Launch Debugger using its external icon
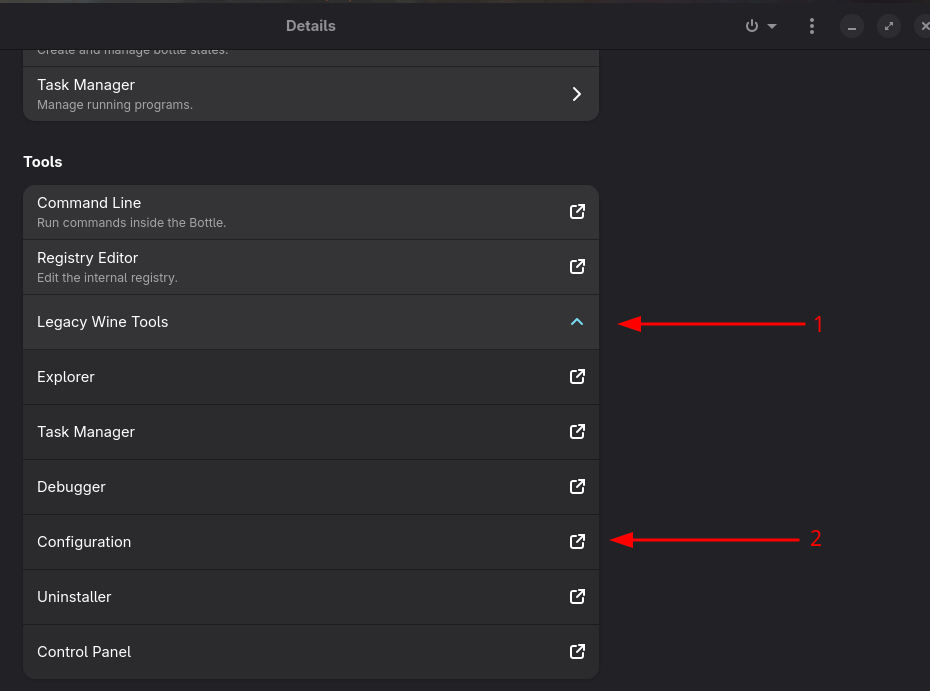This screenshot has height=691, width=930. pos(577,487)
